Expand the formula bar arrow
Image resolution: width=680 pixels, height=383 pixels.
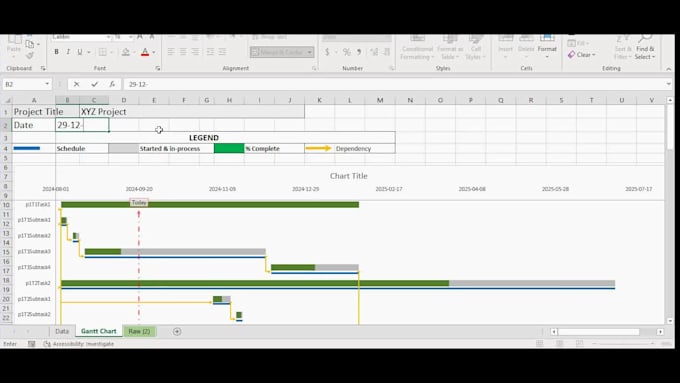click(669, 84)
